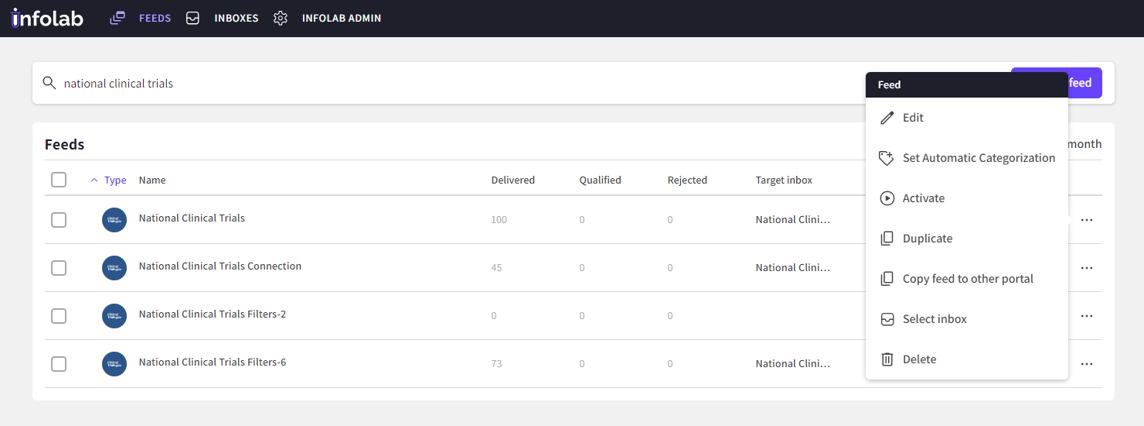Choose Copy feed to other portal
Image resolution: width=1144 pixels, height=426 pixels.
click(967, 279)
